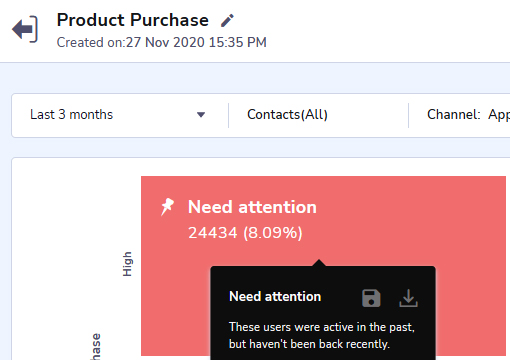Click the App channel value
Image resolution: width=510 pixels, height=360 pixels.
[499, 115]
